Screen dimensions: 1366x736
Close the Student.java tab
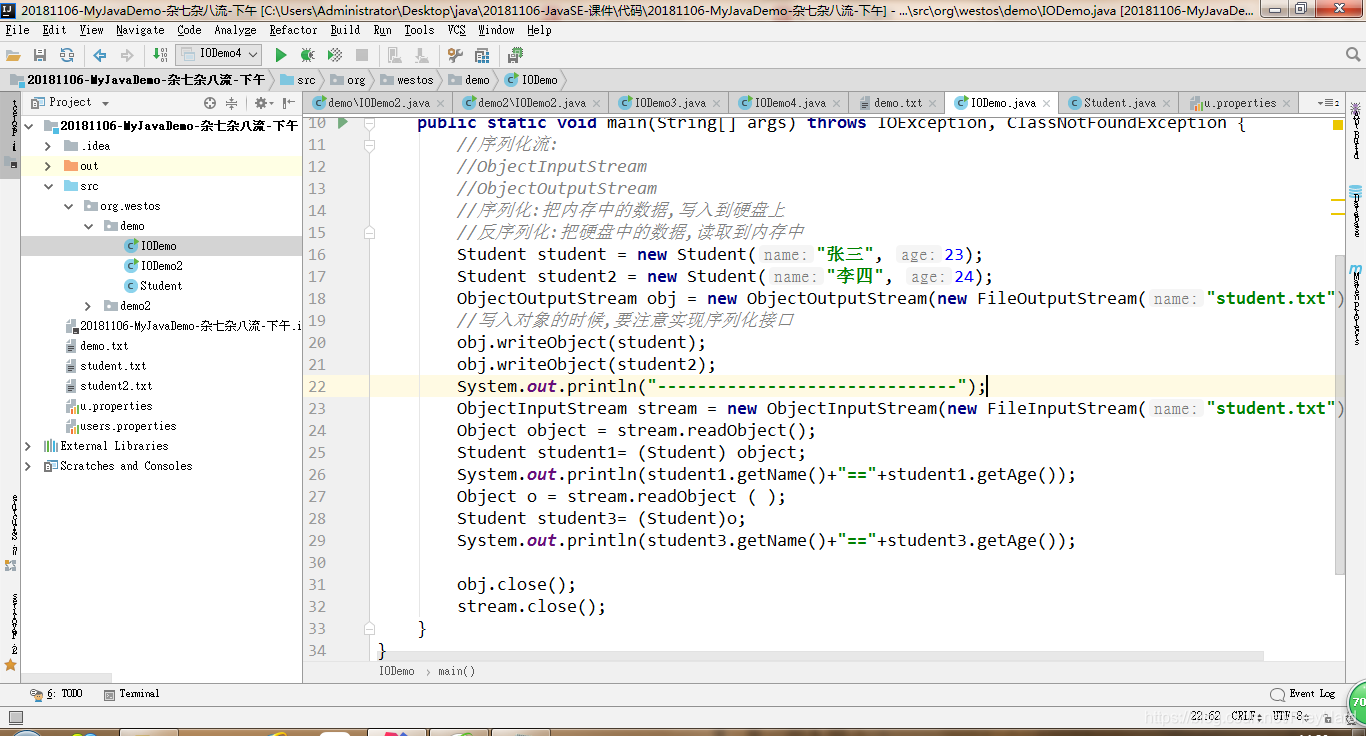(1168, 103)
